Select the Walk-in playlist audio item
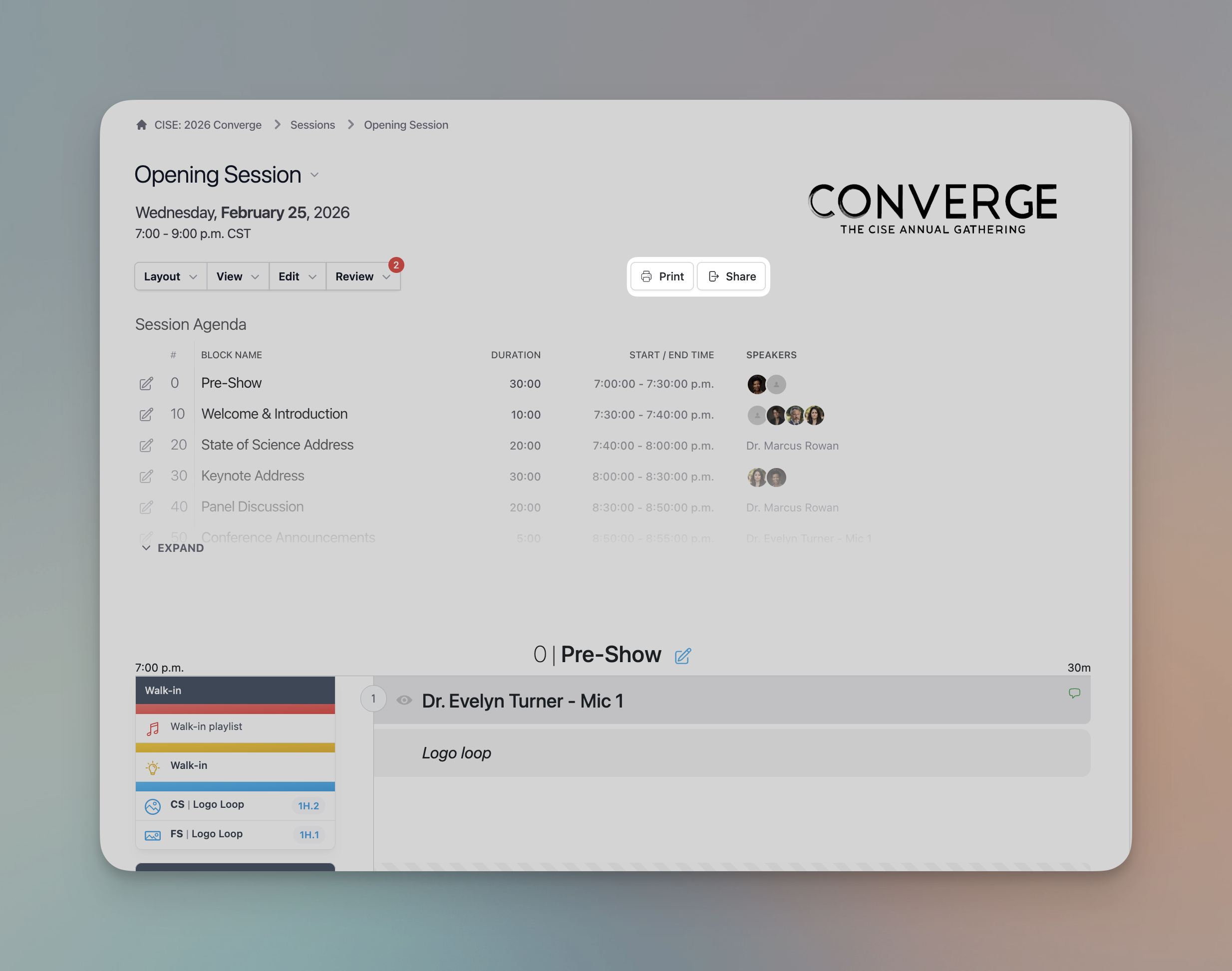 pyautogui.click(x=235, y=728)
